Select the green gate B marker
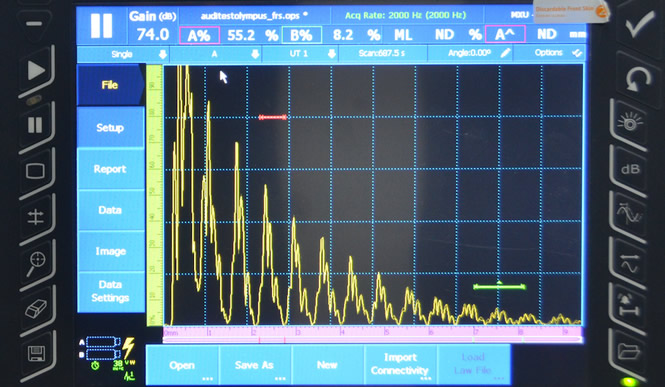 500,287
